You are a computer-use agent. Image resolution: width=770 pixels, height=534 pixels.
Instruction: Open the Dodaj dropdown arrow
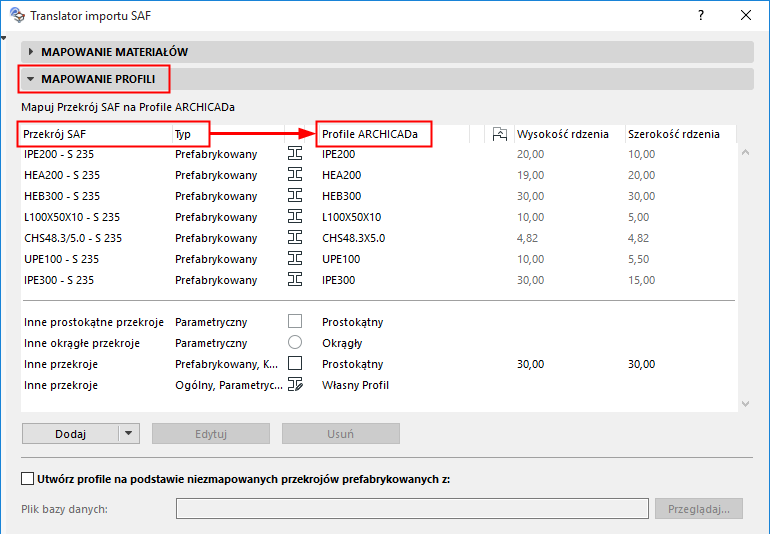(x=129, y=433)
